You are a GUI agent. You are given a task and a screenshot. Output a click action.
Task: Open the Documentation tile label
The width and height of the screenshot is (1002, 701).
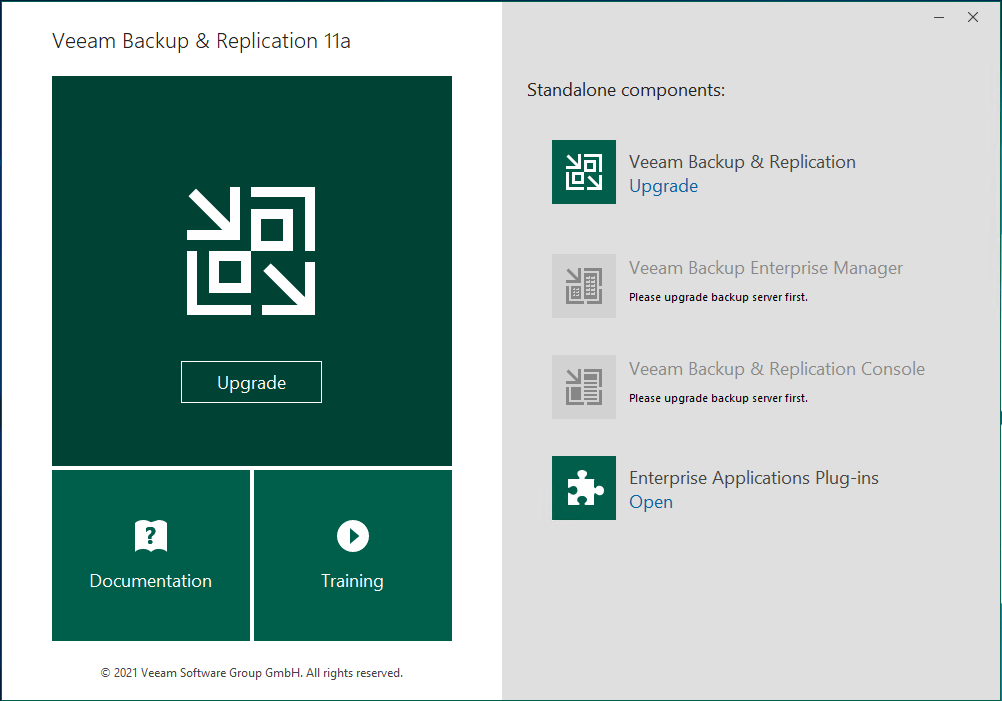click(x=151, y=581)
